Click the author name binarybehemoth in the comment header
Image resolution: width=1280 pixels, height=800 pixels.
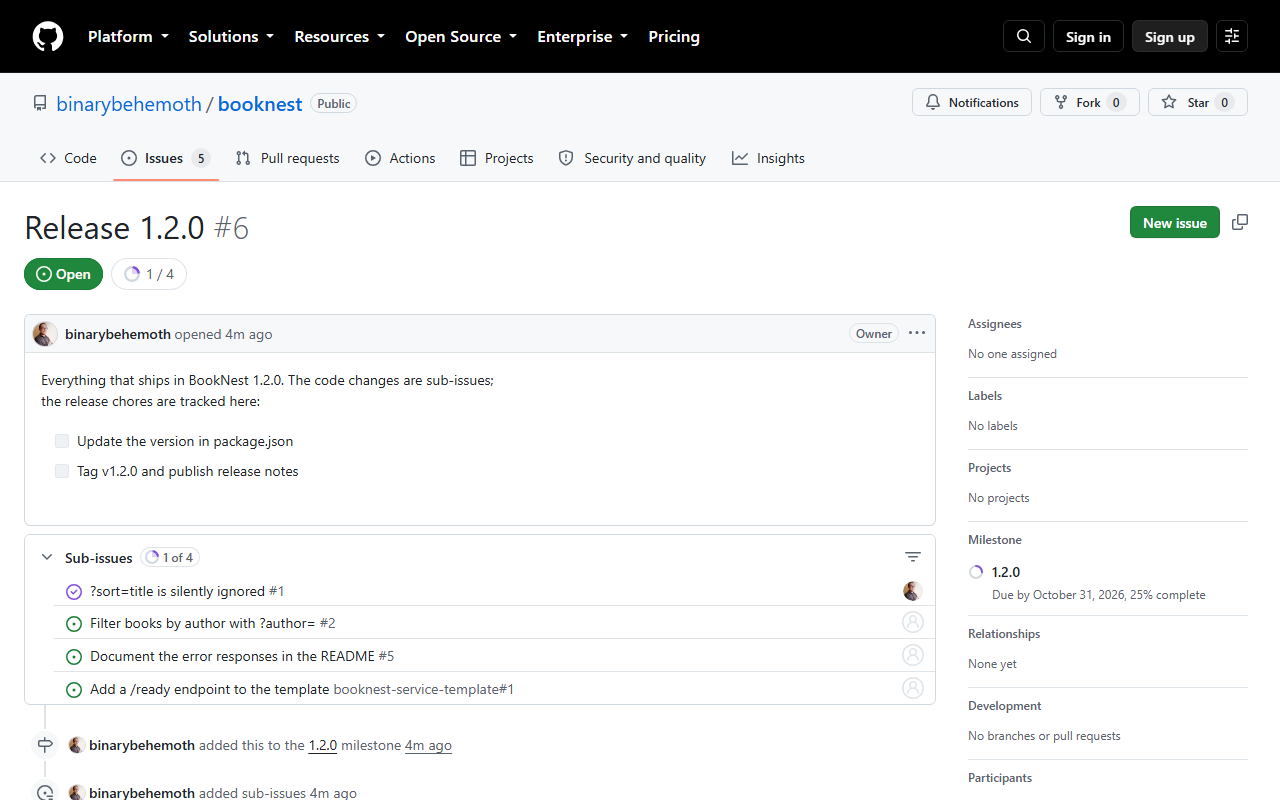coord(118,334)
